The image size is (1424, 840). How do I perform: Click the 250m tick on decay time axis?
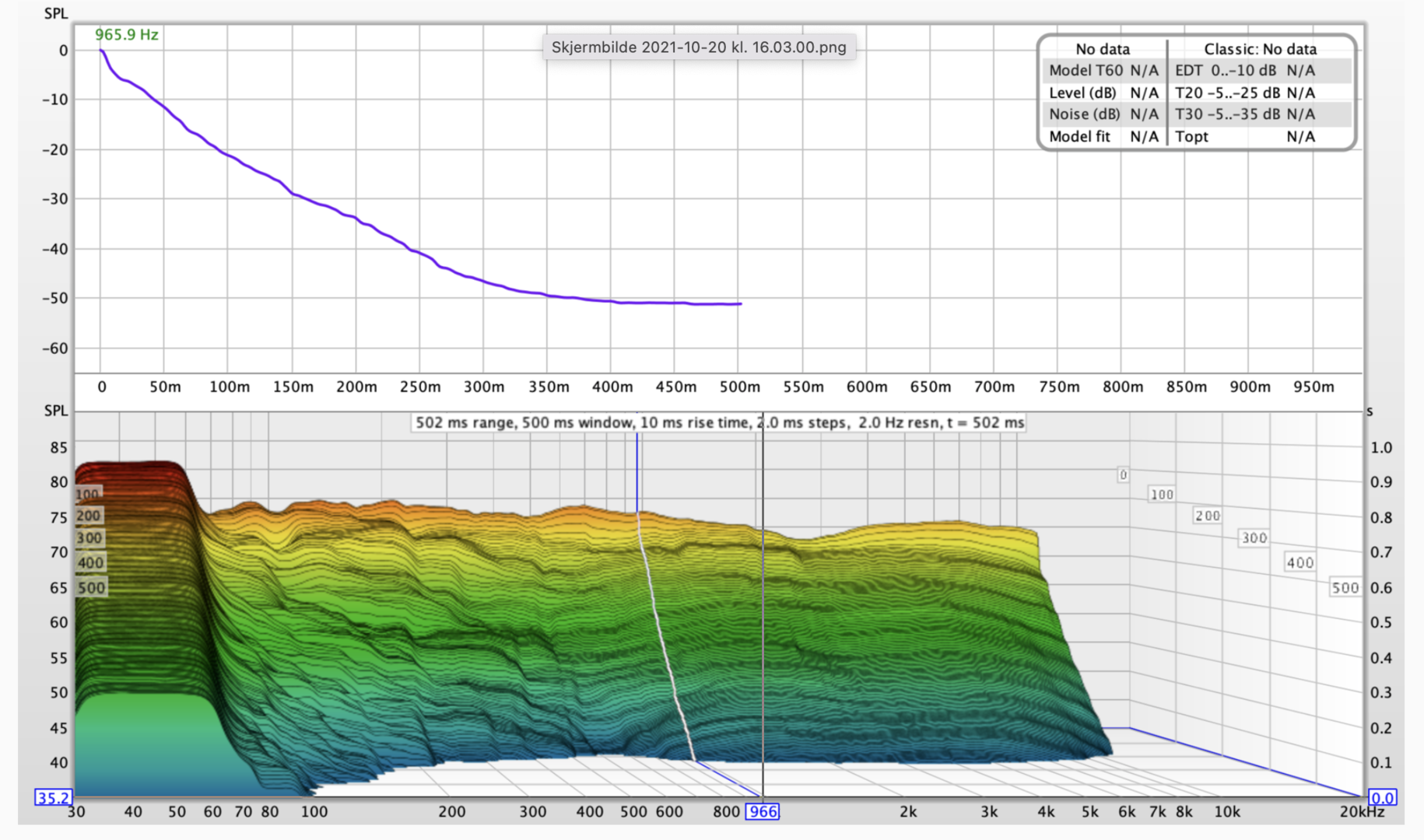[x=420, y=387]
